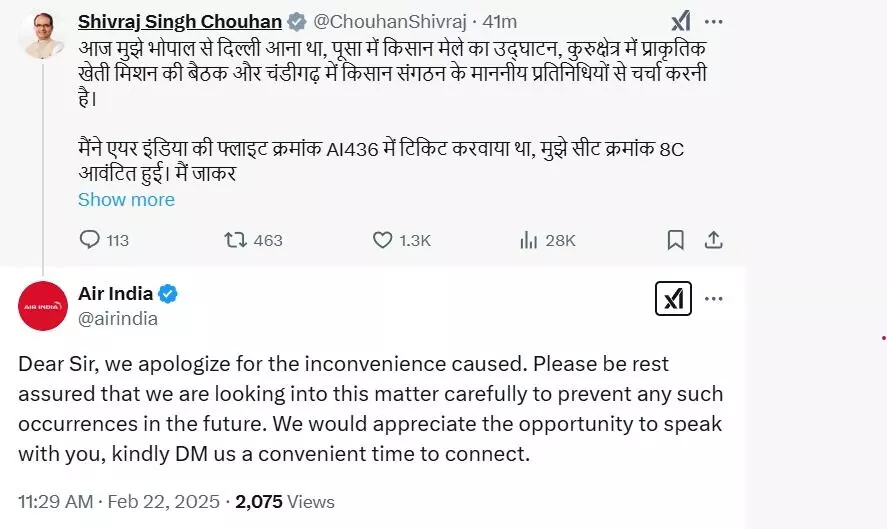
Task: Repost the tweet with 463 reposts
Action: tap(237, 240)
